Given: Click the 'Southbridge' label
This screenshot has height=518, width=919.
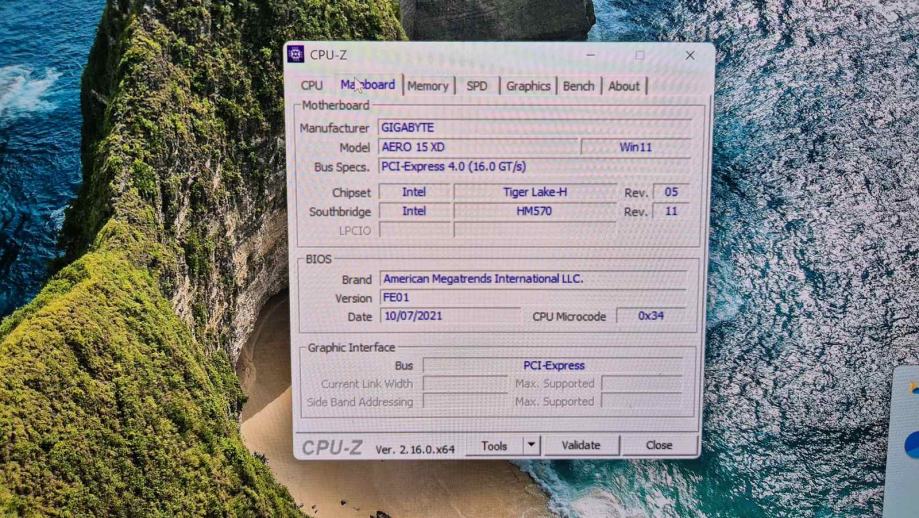Looking at the screenshot, I should click(x=340, y=212).
